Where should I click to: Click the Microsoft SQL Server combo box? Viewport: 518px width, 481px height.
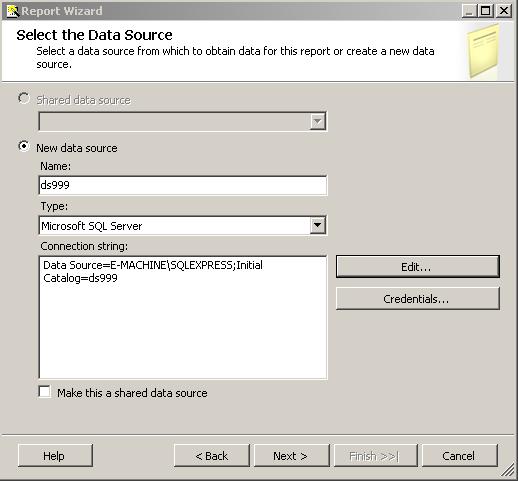[183, 226]
